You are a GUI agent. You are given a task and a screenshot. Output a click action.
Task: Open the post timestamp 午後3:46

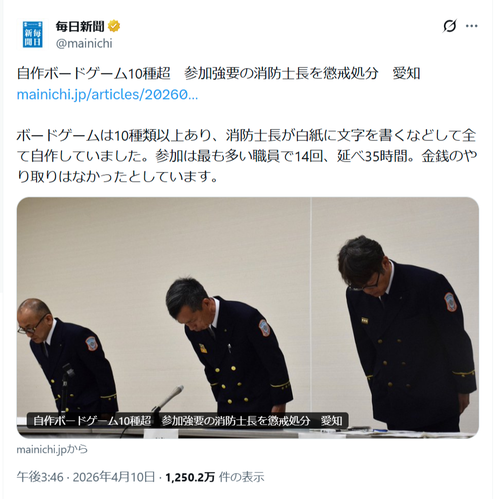tap(40, 477)
